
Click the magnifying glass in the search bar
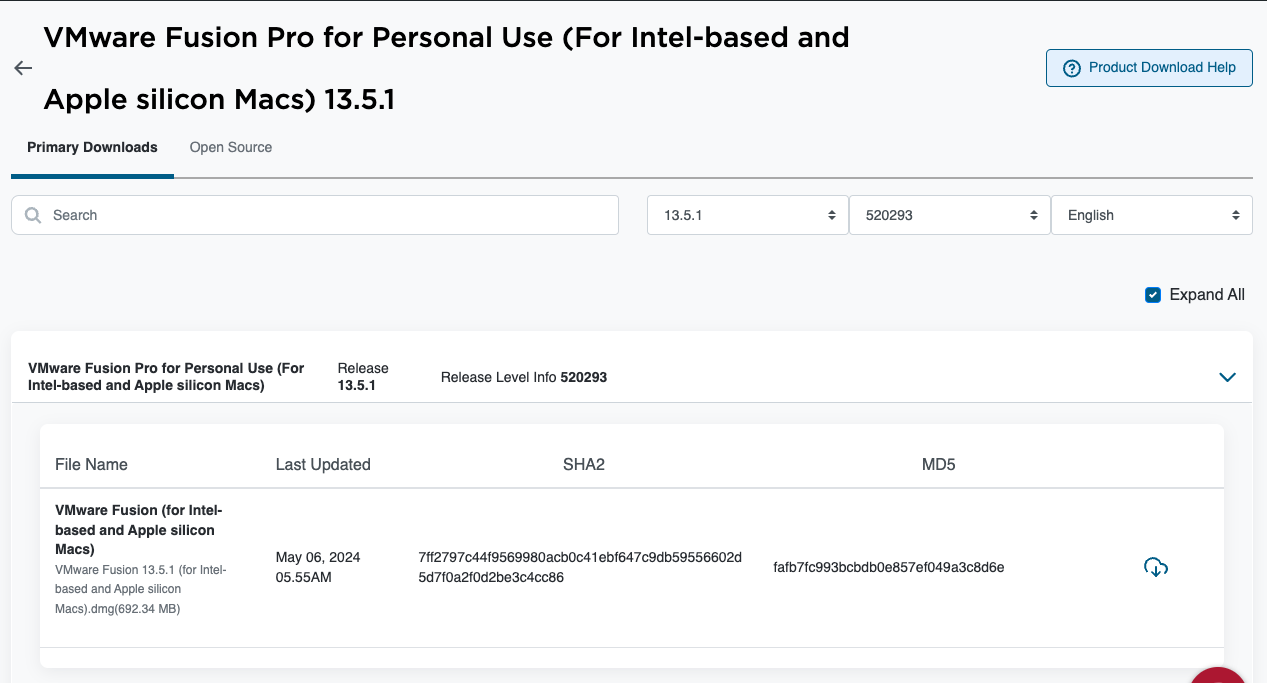(x=32, y=215)
